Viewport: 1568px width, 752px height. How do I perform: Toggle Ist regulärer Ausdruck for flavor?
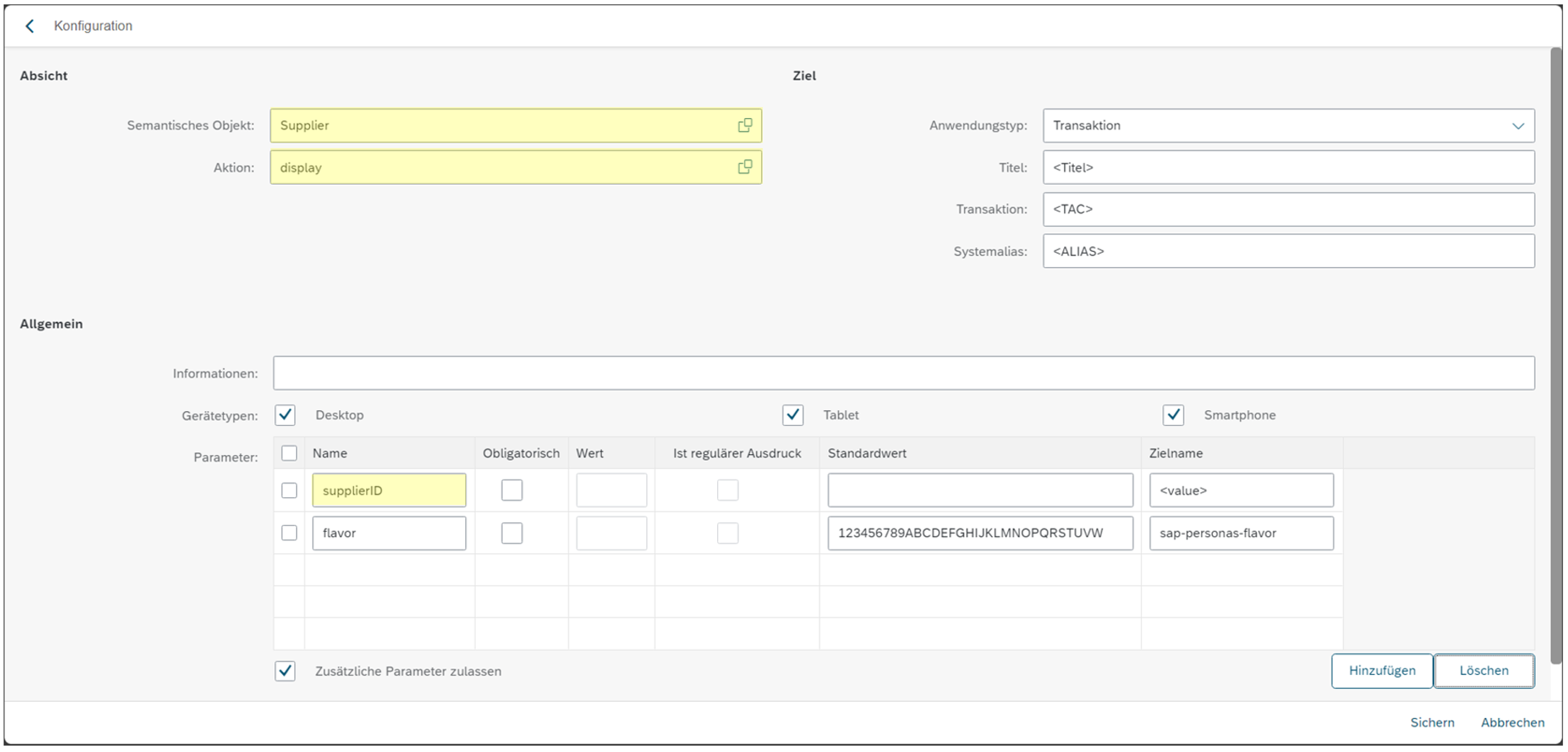coord(728,533)
